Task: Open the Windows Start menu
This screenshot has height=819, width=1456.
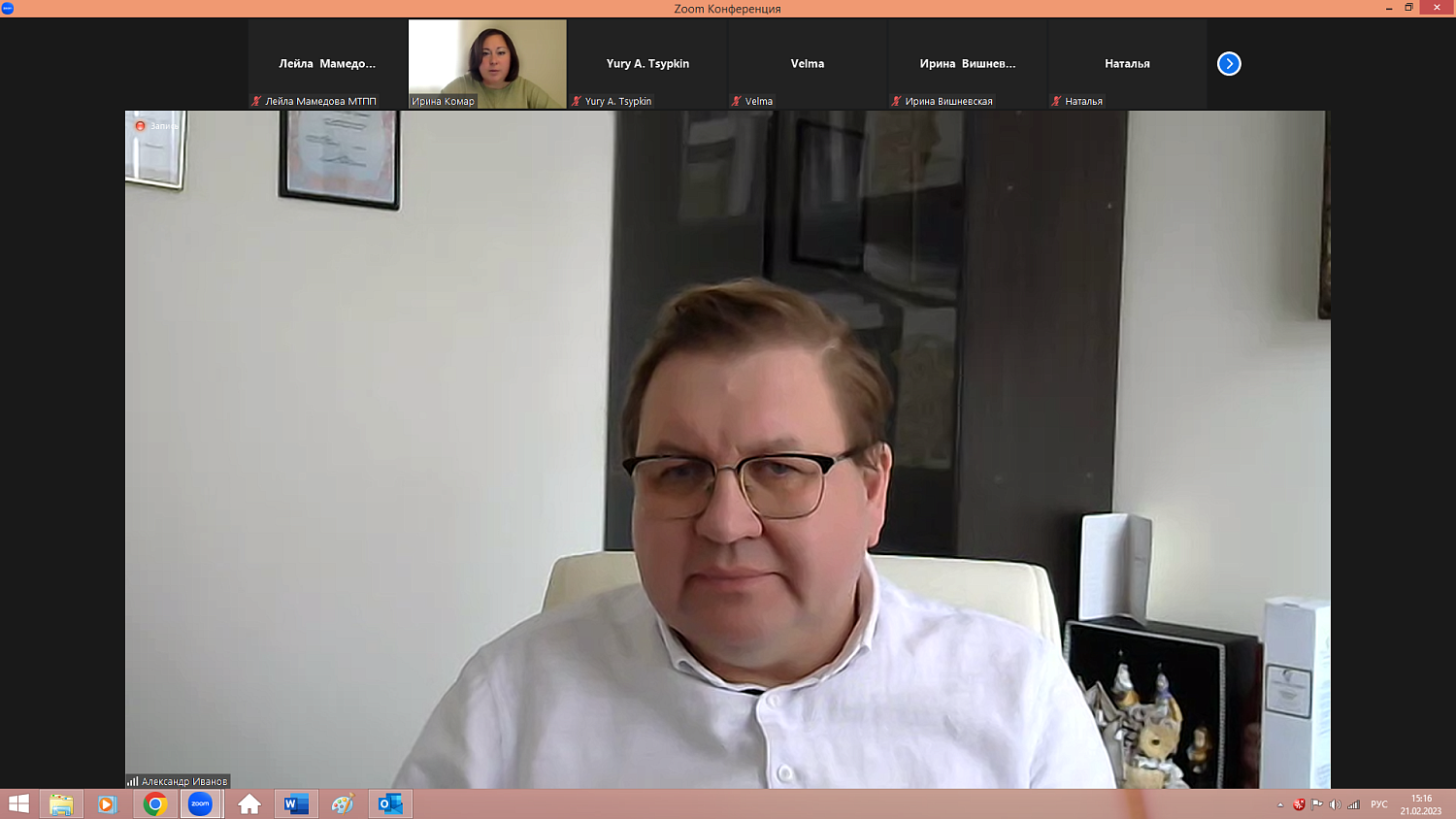Action: click(x=18, y=803)
